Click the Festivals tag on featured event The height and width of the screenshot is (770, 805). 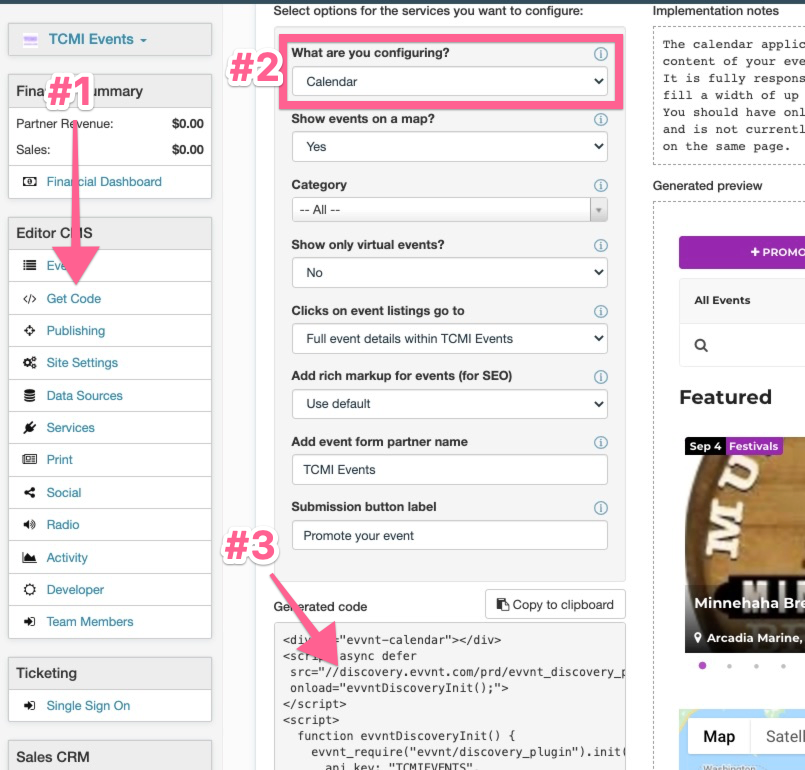(753, 446)
